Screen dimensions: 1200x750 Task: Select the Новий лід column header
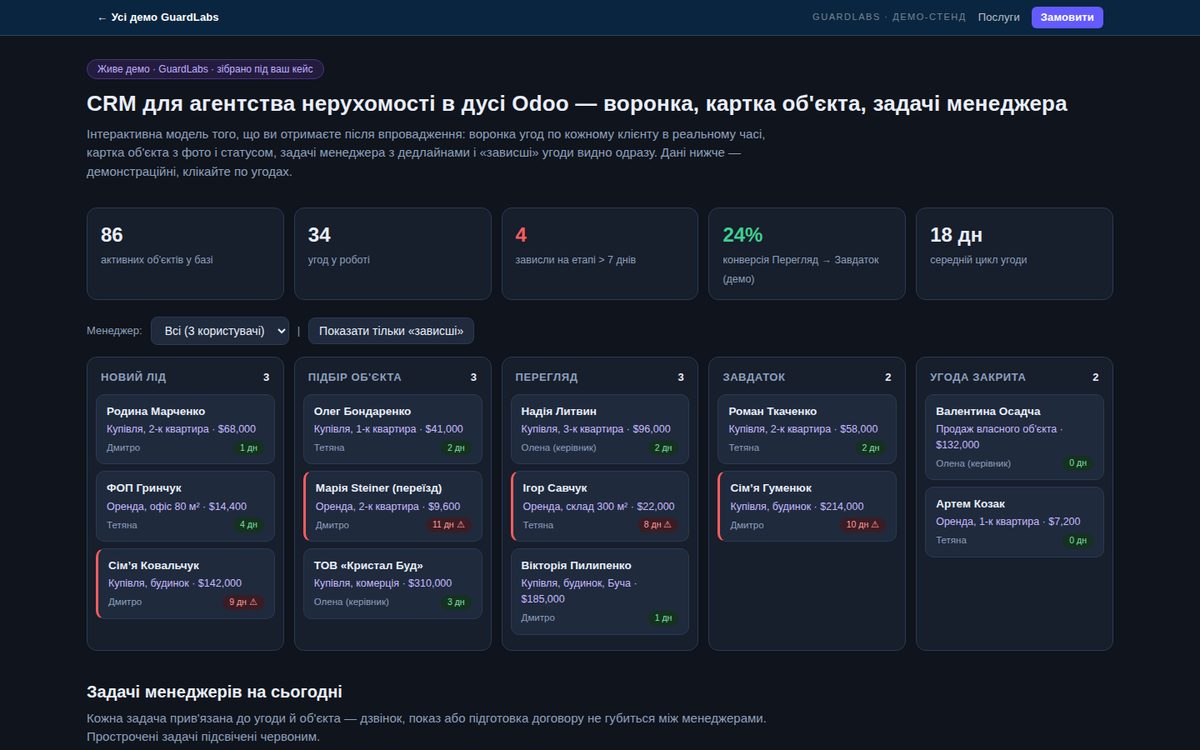(x=134, y=377)
